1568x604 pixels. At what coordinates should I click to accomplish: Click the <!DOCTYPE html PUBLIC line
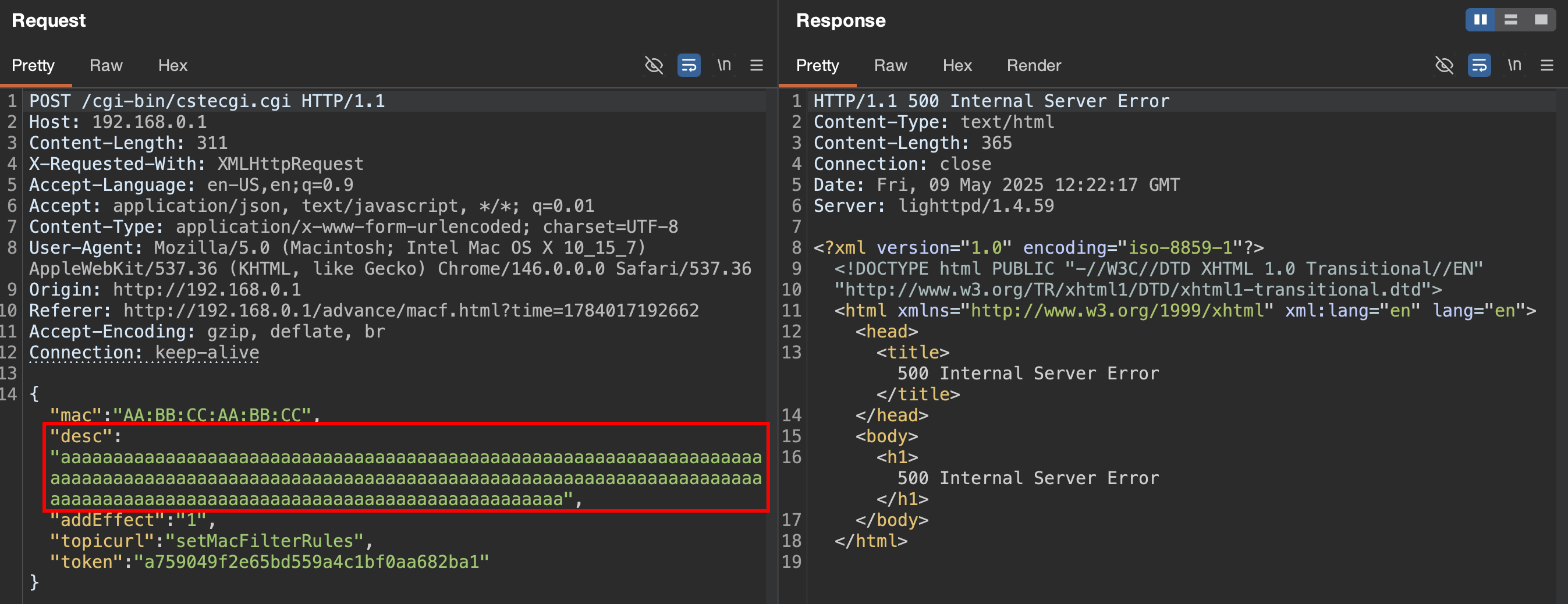pyautogui.click(x=1159, y=269)
